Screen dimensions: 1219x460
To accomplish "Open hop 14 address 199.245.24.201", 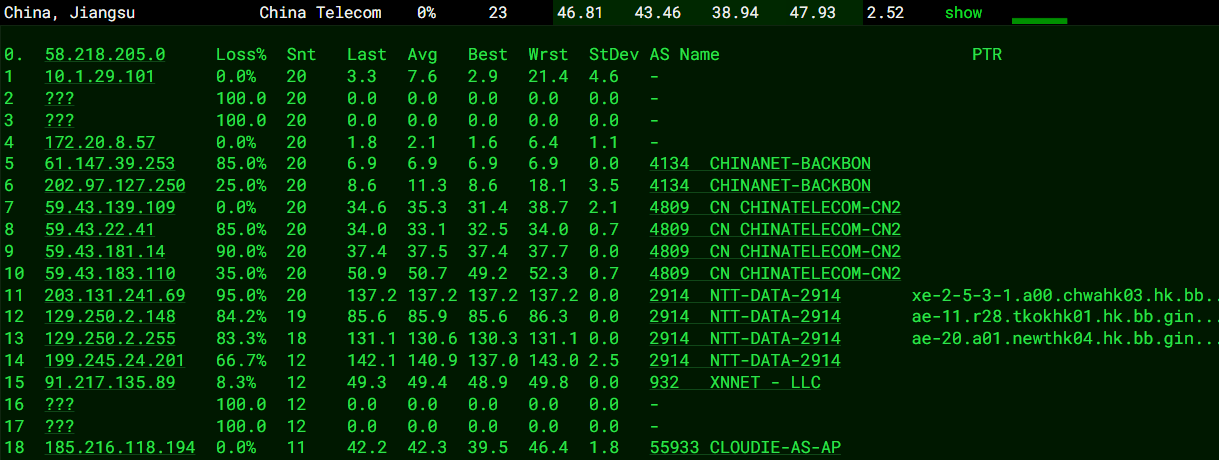I will tap(115, 362).
